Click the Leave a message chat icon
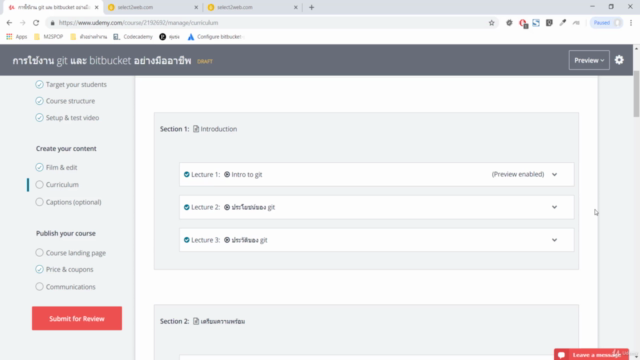Image resolution: width=640 pixels, height=360 pixels. coord(562,355)
